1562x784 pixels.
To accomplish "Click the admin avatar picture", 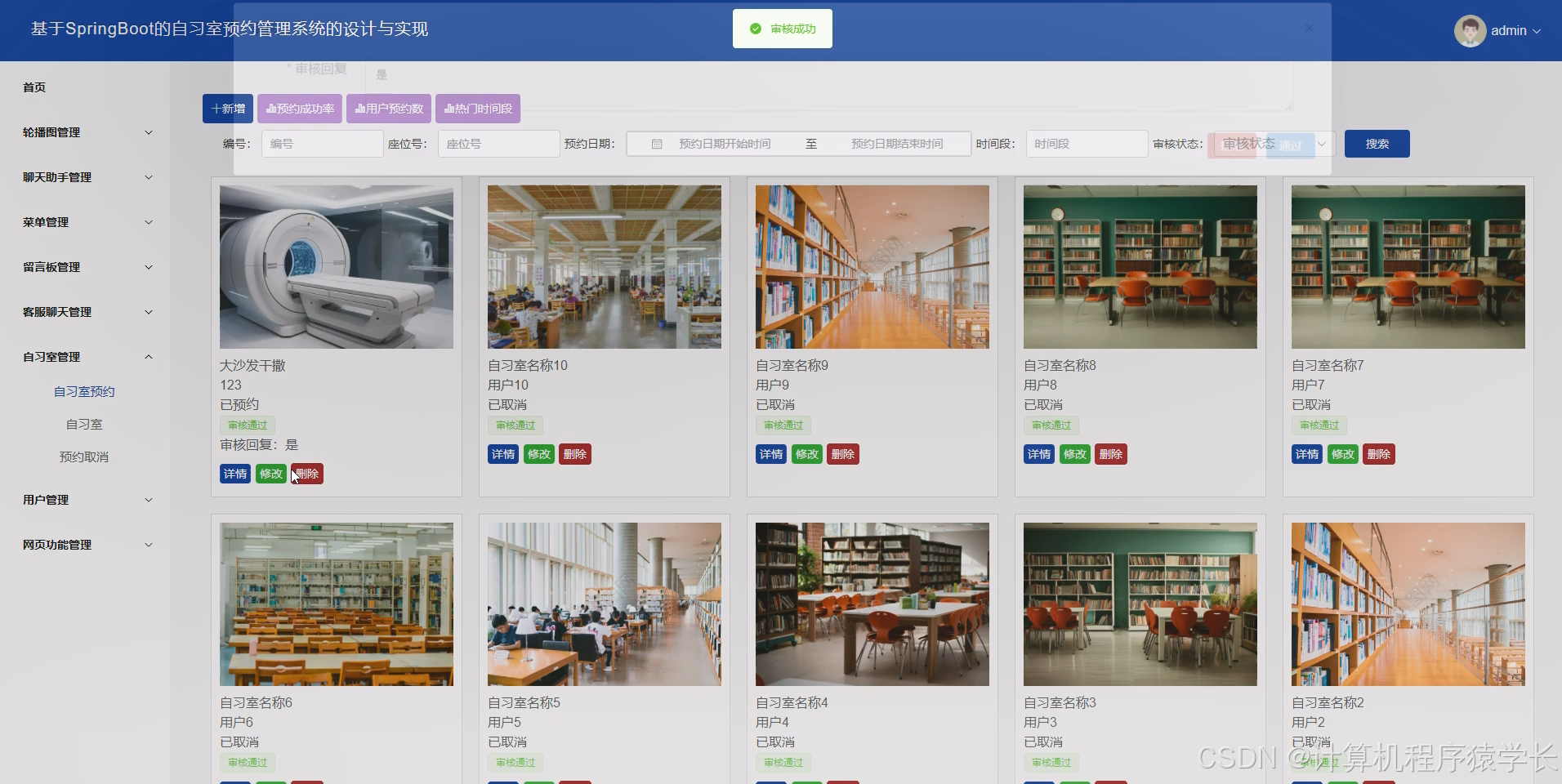I will 1470,31.
